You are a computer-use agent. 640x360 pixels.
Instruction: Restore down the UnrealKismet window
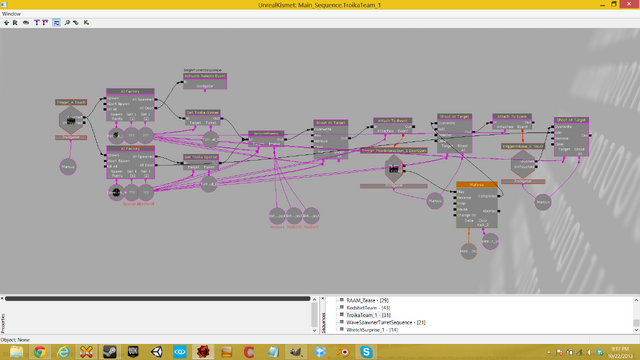tap(613, 4)
